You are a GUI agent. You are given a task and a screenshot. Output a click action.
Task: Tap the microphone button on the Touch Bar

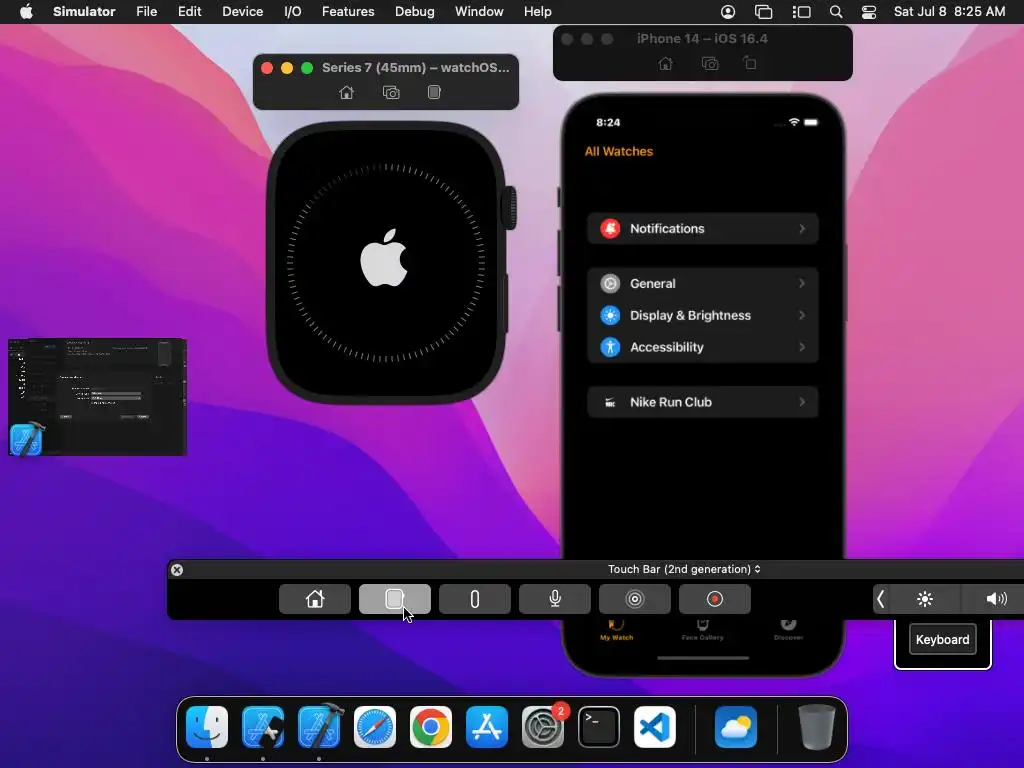tap(554, 599)
